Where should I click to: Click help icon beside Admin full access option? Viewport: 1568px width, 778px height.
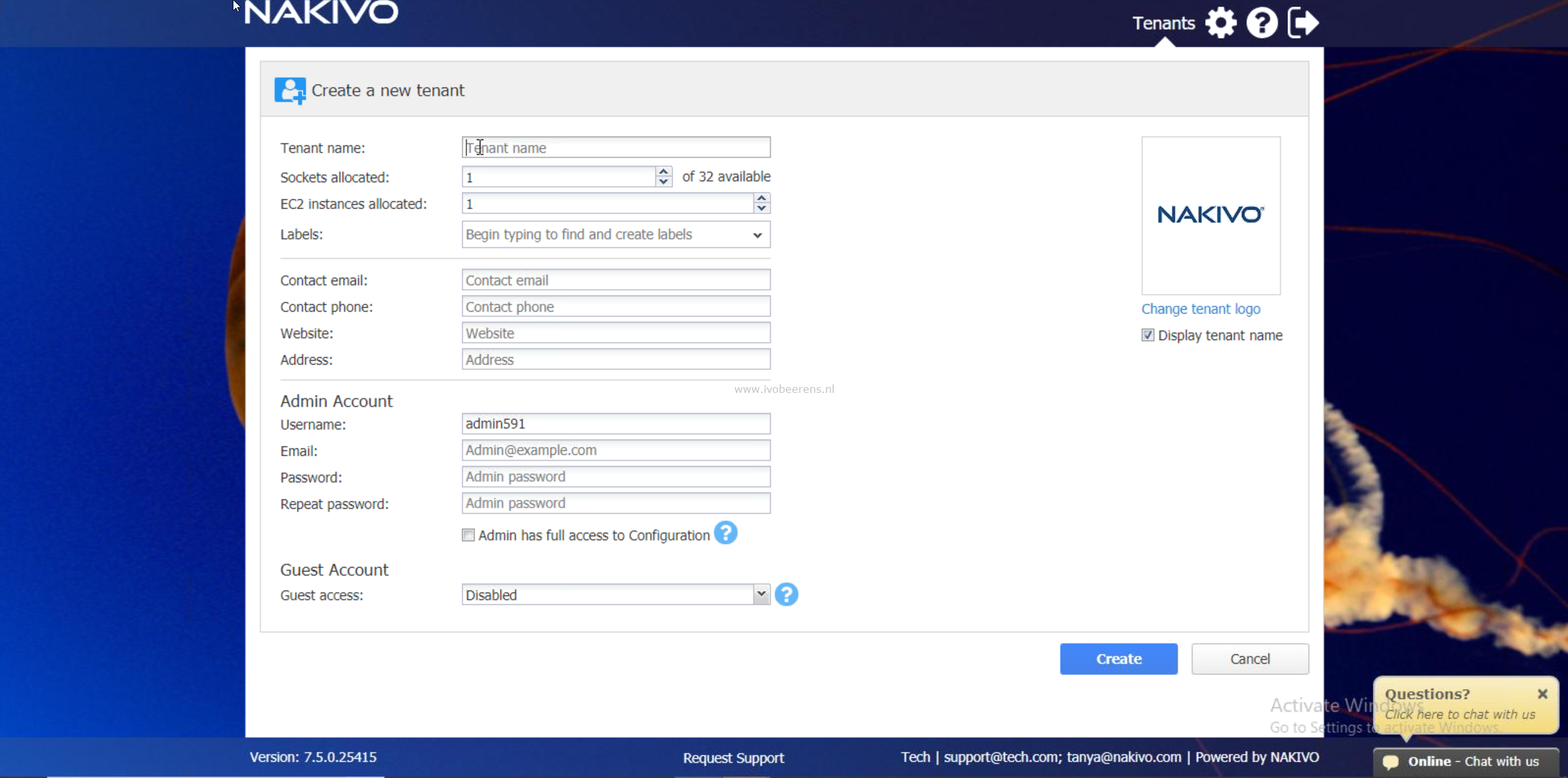725,533
